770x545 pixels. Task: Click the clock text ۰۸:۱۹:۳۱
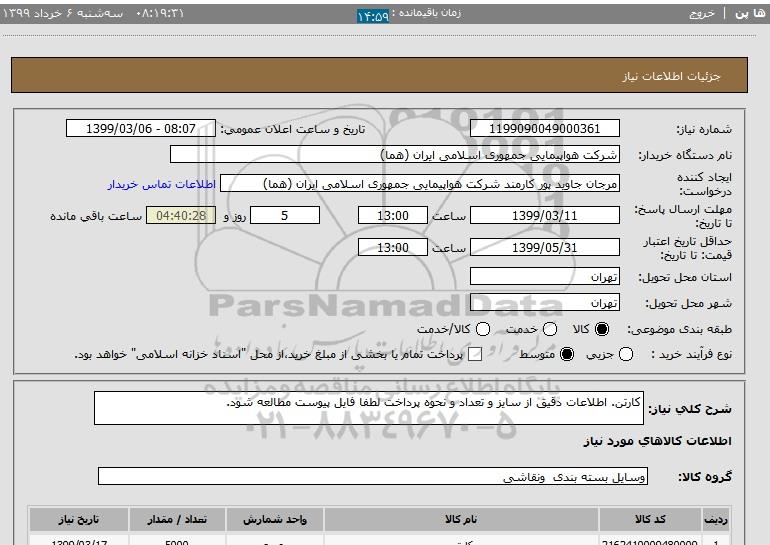point(159,13)
